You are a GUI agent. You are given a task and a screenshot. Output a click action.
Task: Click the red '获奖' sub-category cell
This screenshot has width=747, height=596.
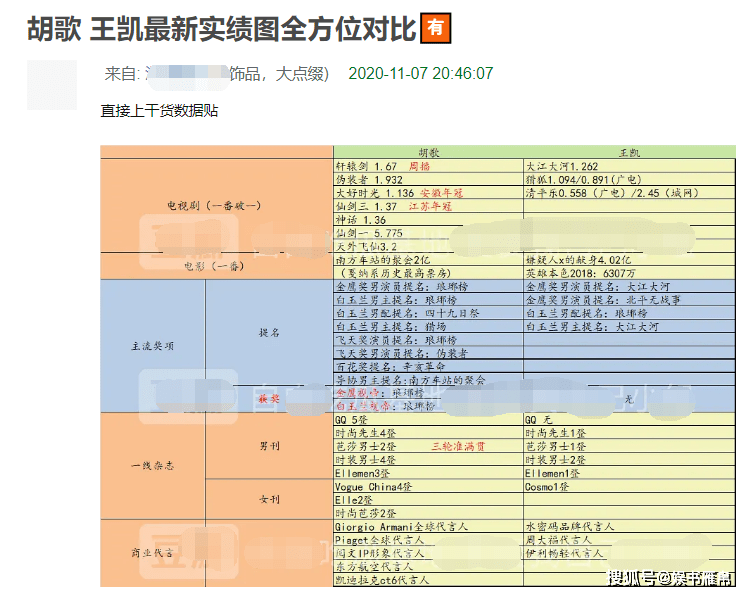[269, 399]
